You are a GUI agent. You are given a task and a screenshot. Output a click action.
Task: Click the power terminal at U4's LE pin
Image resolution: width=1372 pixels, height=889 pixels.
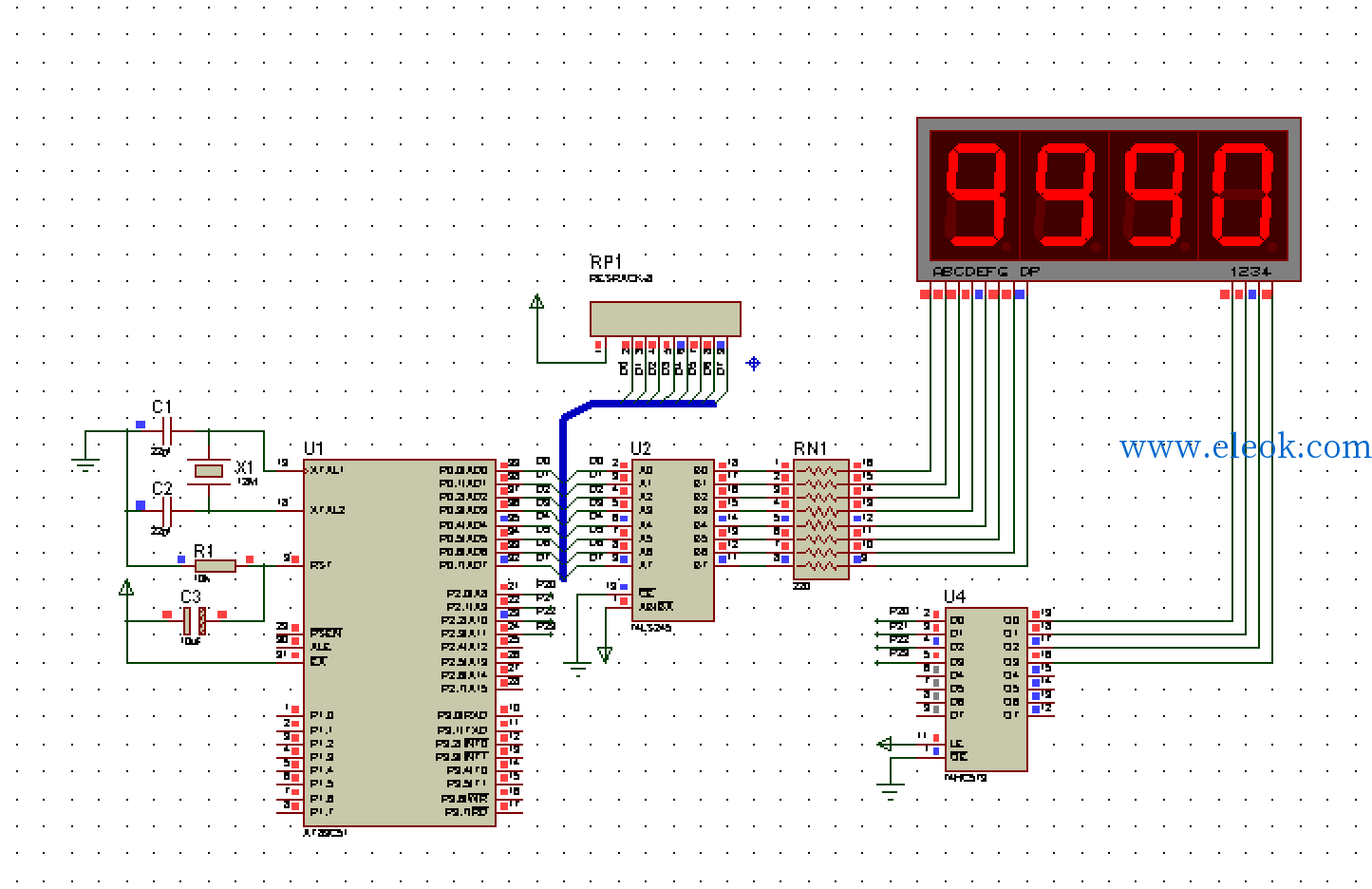point(884,744)
